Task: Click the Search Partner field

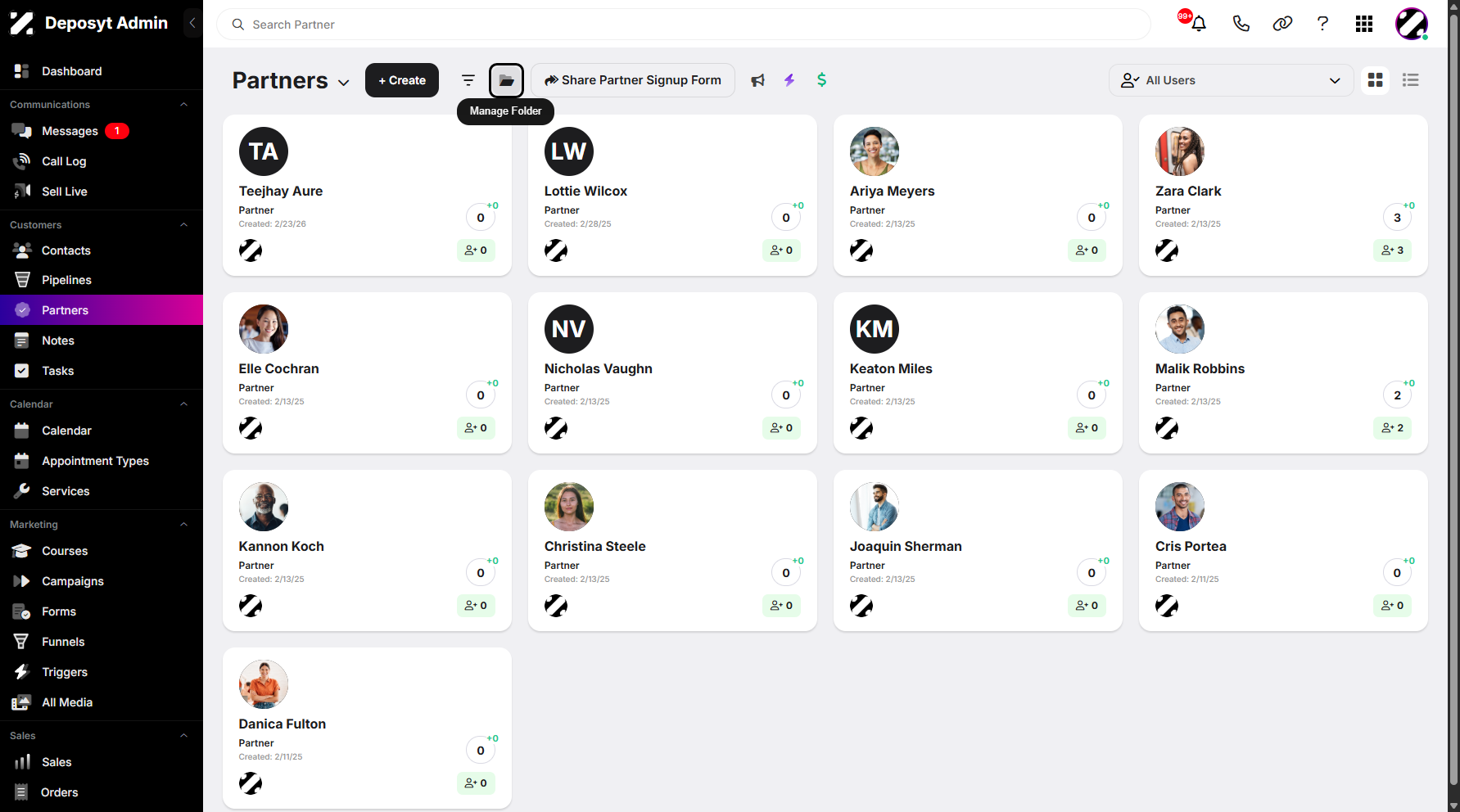Action: (684, 25)
